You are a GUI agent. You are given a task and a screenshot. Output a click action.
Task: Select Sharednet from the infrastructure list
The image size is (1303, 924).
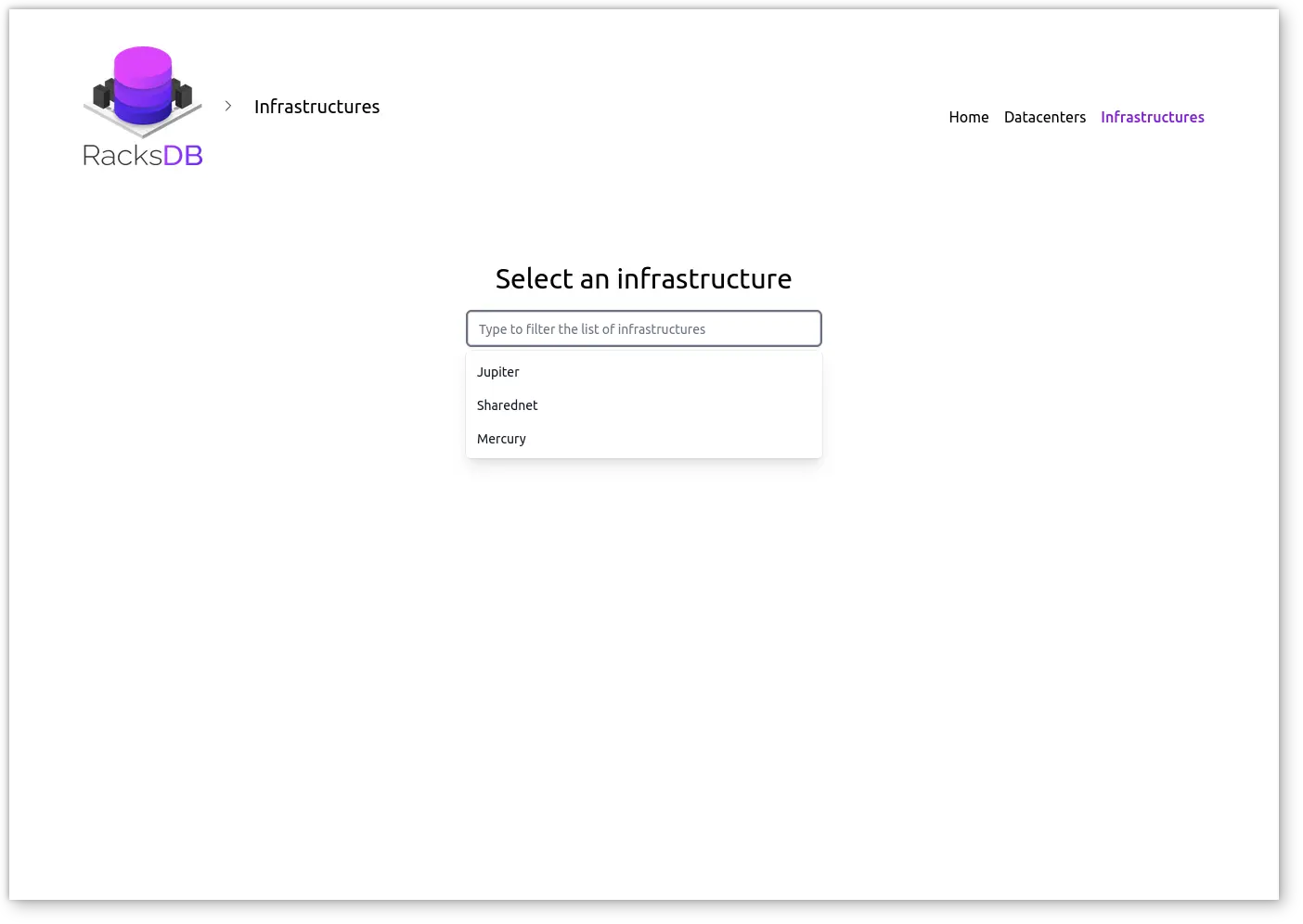coord(644,405)
